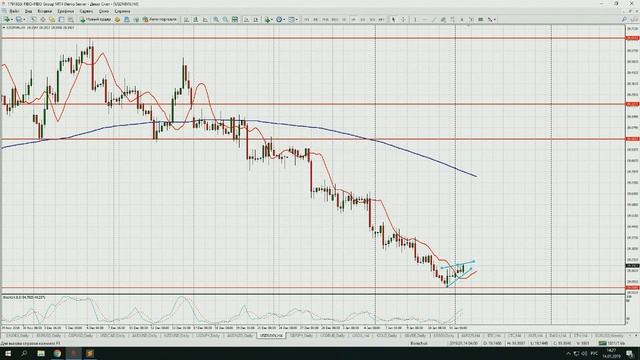640x360 pixels.
Task: Open MetaEditor from the toolbar icon
Action: point(118,20)
